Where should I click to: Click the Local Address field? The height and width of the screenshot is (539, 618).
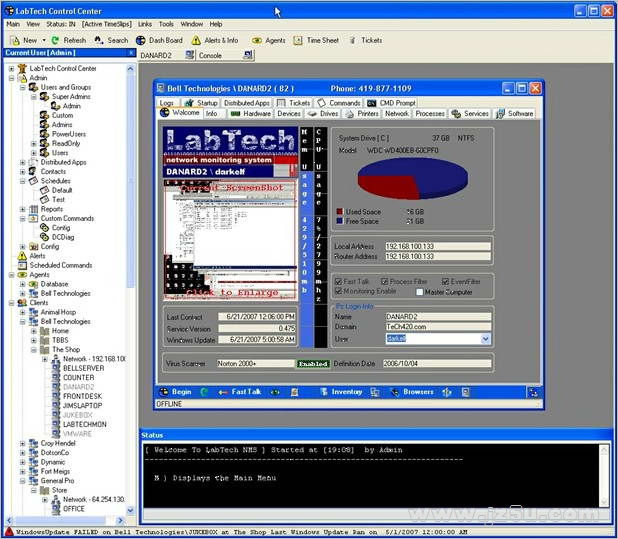pyautogui.click(x=438, y=246)
